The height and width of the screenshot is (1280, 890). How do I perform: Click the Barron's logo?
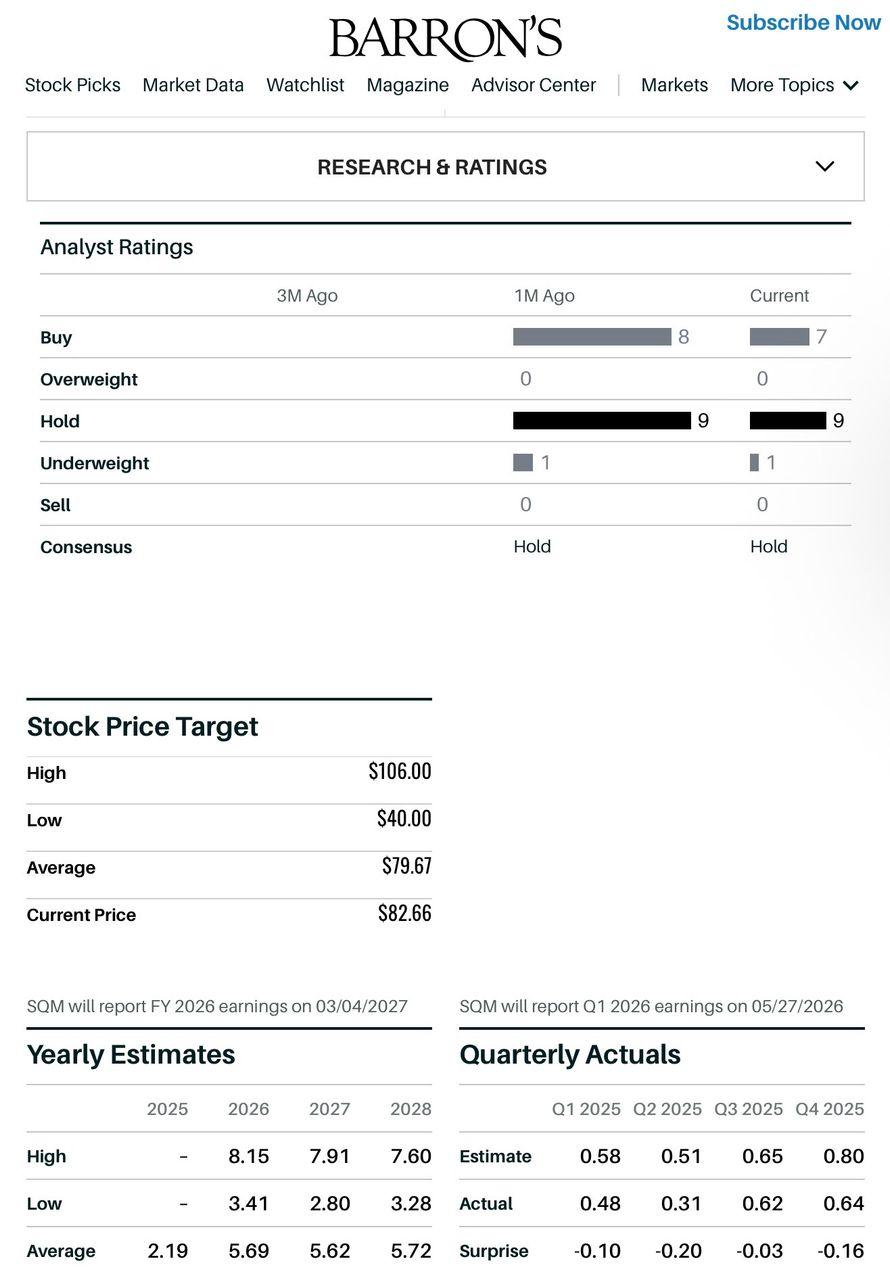(x=445, y=39)
